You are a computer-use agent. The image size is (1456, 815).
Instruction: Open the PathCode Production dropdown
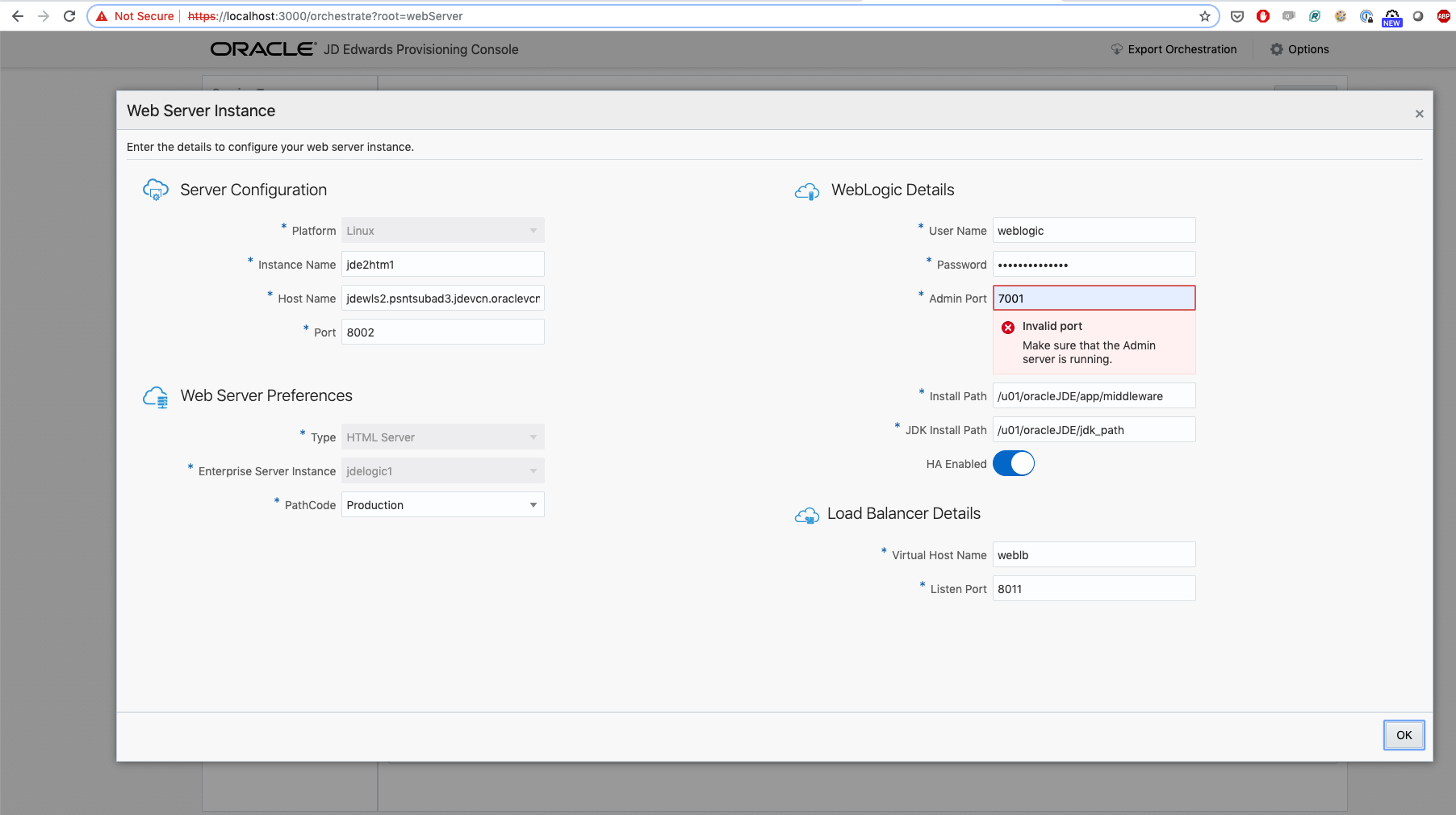click(x=443, y=505)
